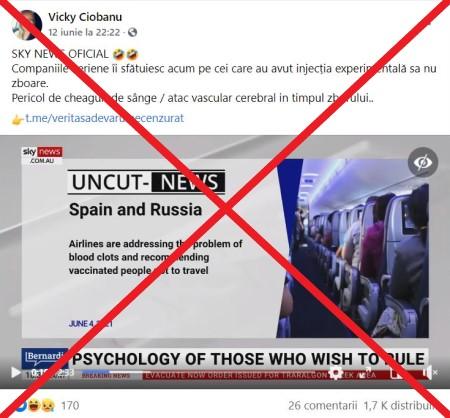Click the Sky News logo in video
Screen dimensions: 450x418
coord(42,155)
